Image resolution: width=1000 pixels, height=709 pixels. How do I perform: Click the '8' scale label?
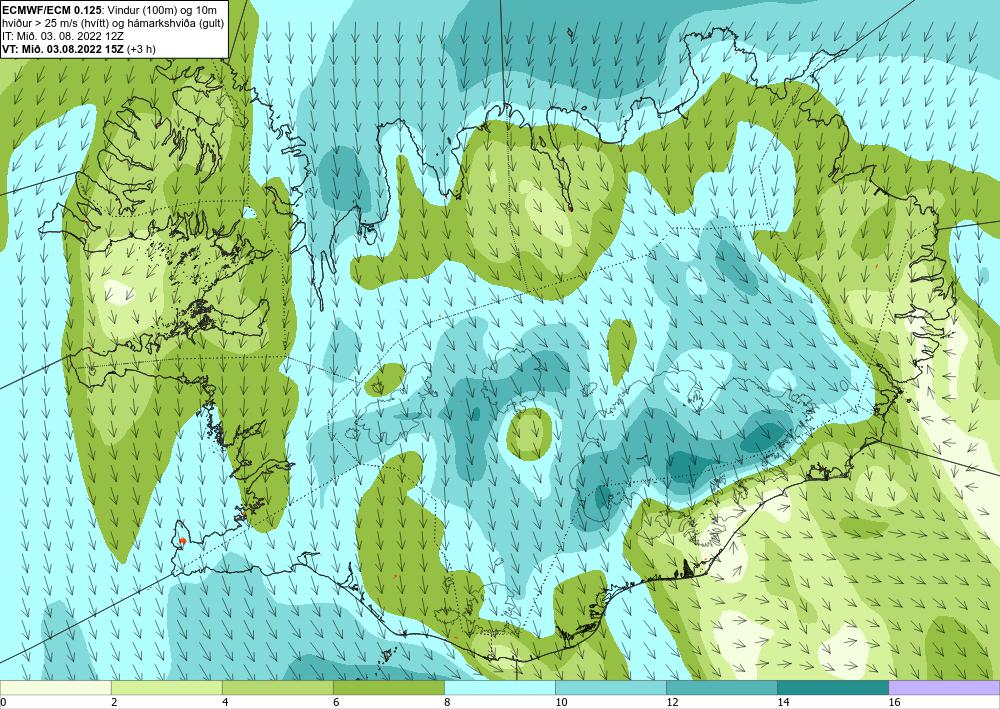point(446,702)
